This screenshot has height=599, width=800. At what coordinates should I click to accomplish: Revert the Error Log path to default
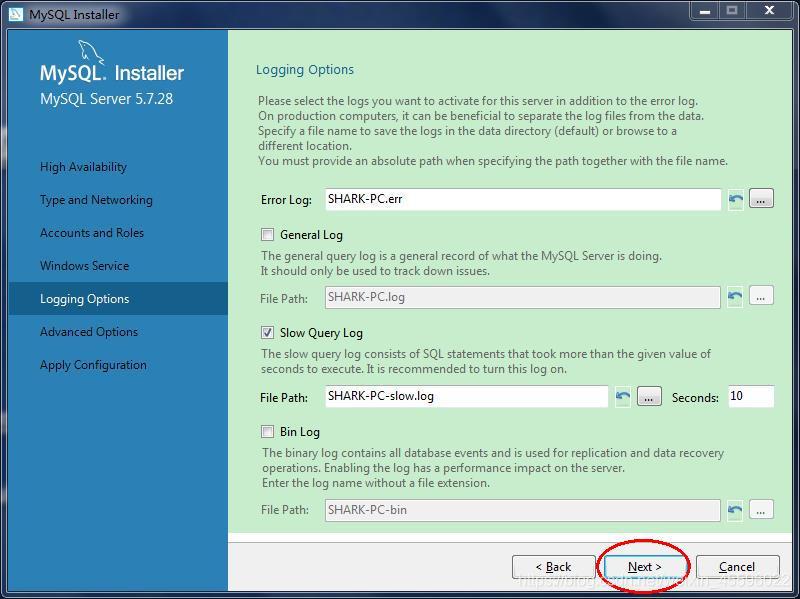(x=735, y=199)
